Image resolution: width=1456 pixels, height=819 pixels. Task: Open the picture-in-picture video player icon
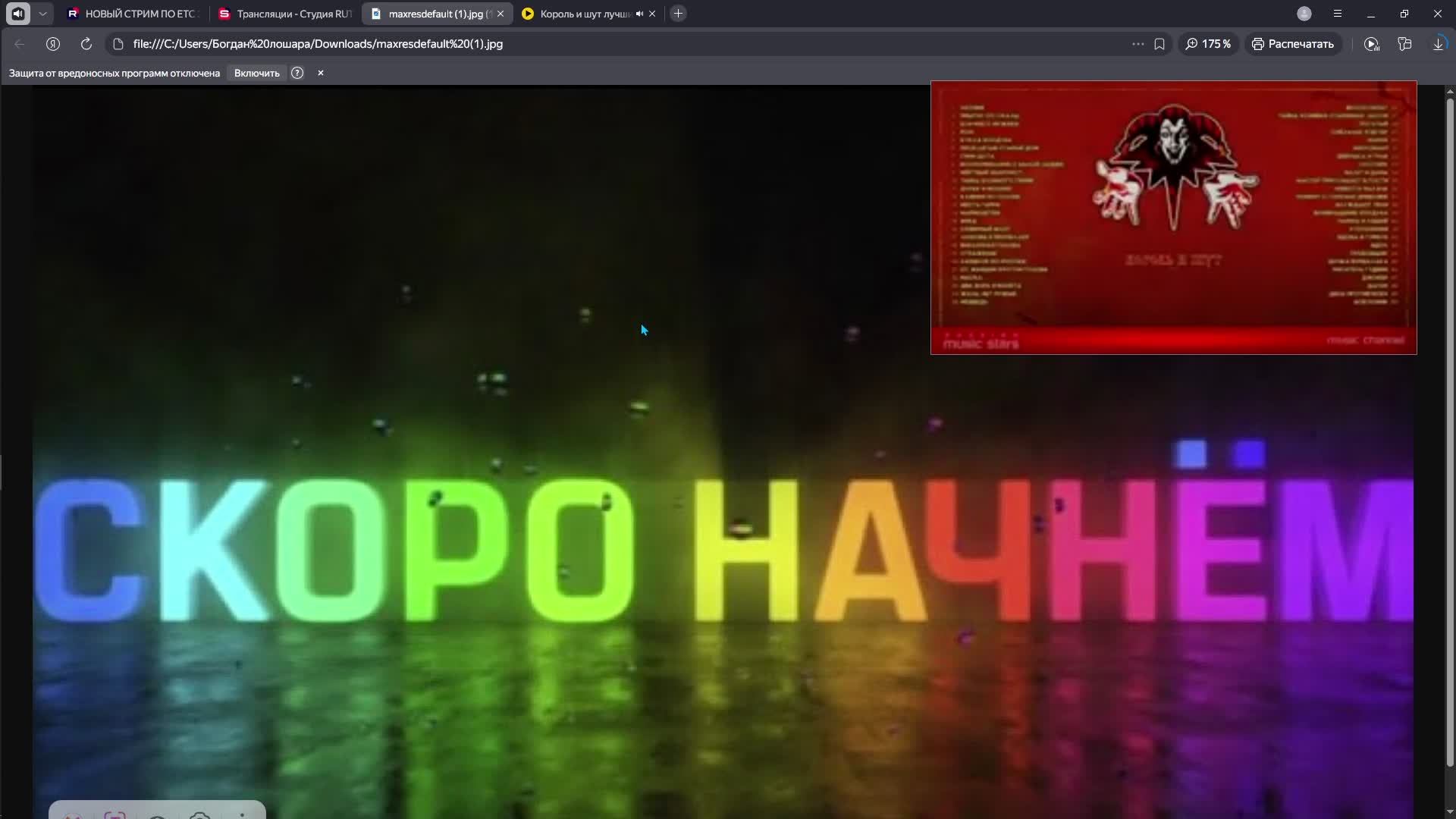tap(1373, 44)
